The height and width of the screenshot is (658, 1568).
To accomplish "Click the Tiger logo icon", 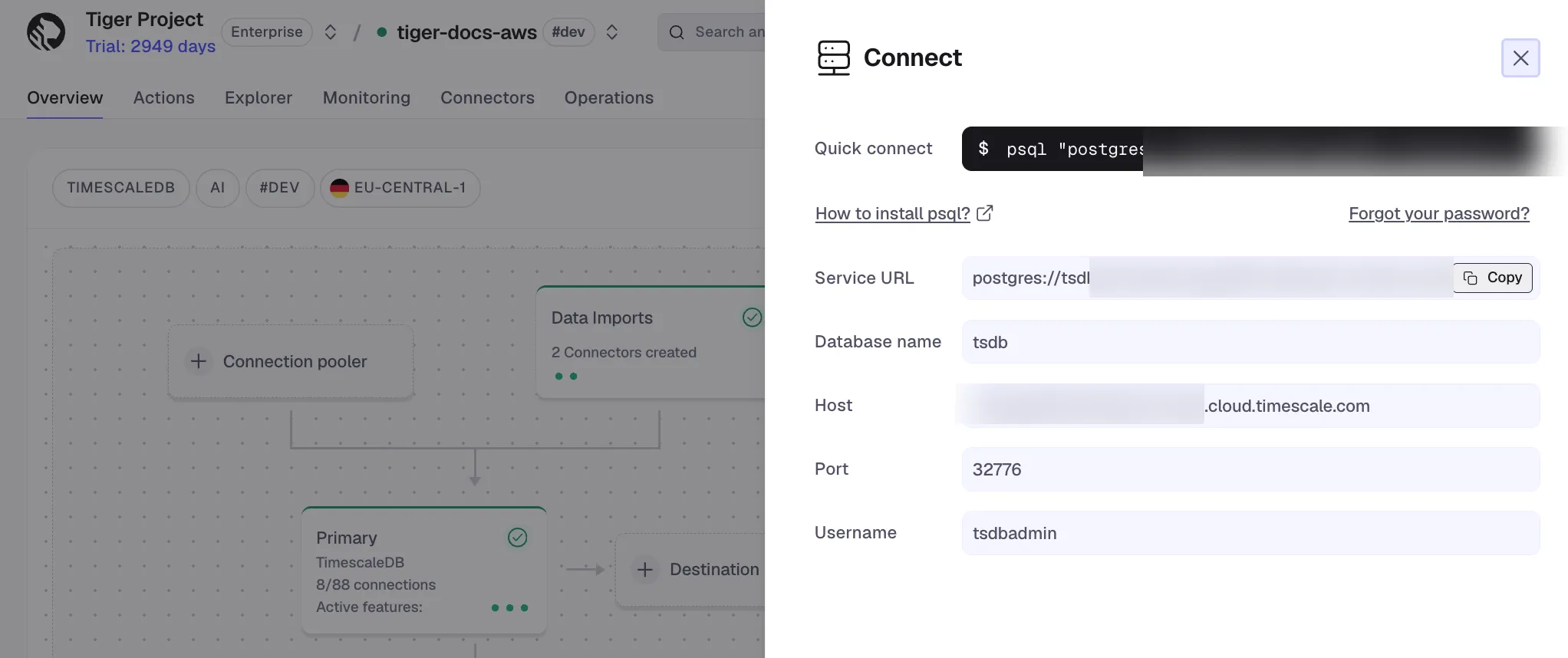I will 46,32.
